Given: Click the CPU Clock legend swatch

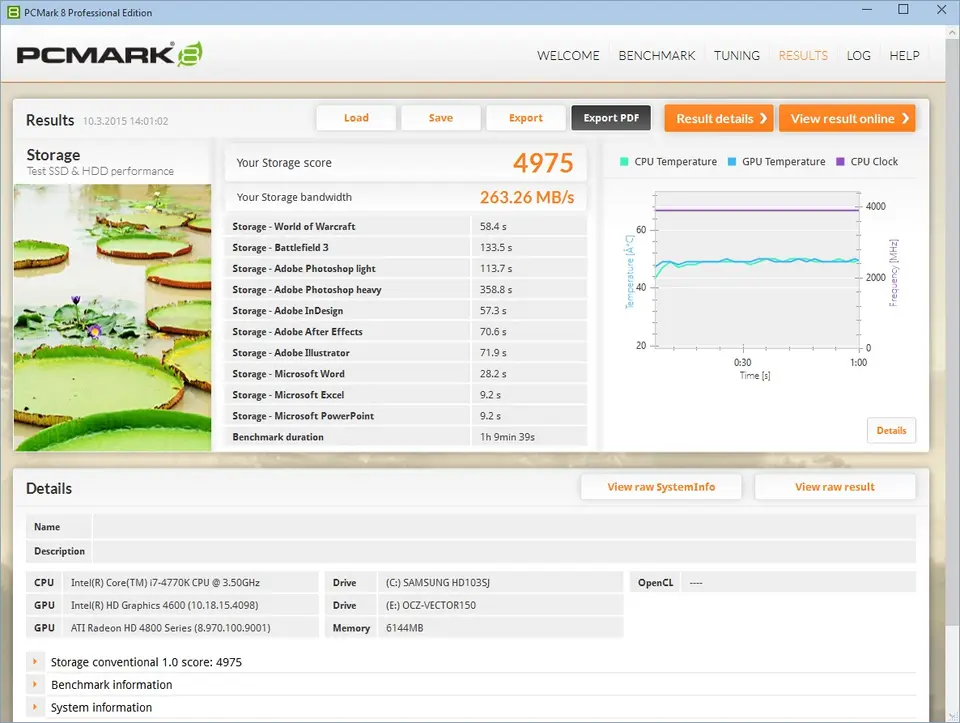Looking at the screenshot, I should point(840,162).
